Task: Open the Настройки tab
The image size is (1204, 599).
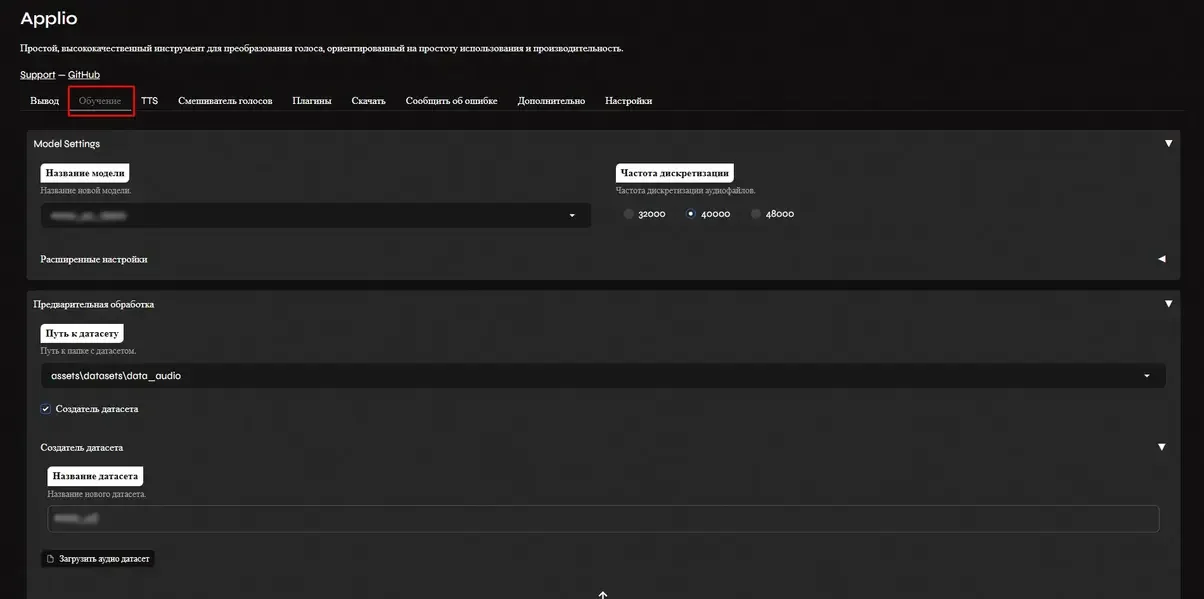Action: coord(628,101)
